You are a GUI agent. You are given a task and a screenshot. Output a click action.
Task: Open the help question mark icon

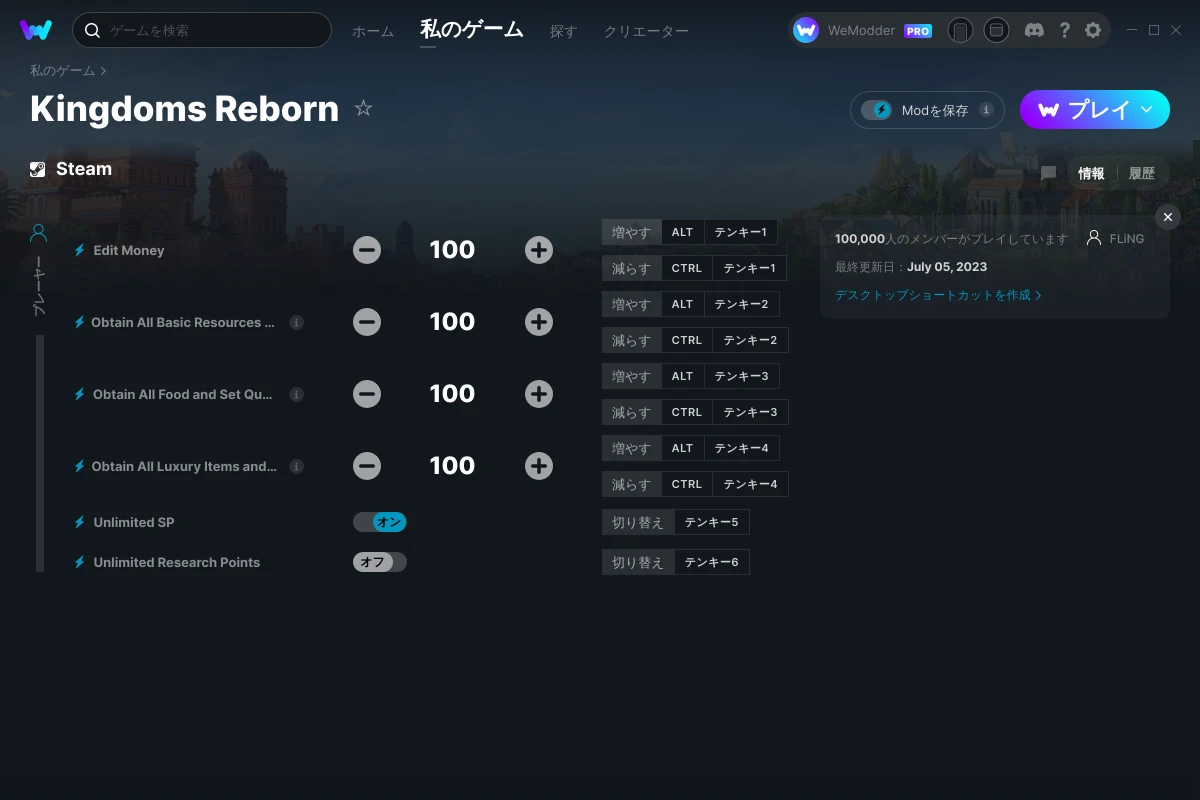click(1064, 30)
